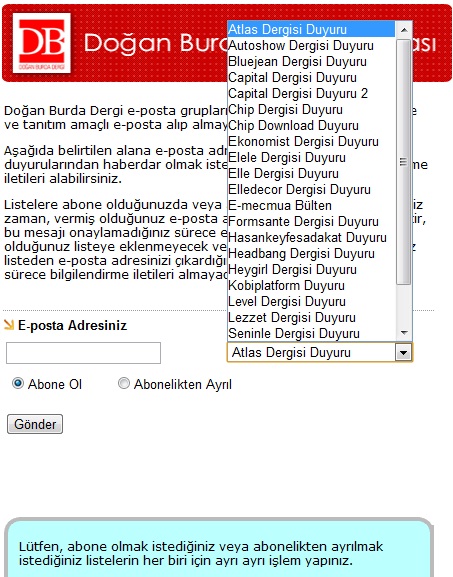453x577 pixels.
Task: Select Level Dergisi Duyuru entry
Action: click(x=311, y=301)
